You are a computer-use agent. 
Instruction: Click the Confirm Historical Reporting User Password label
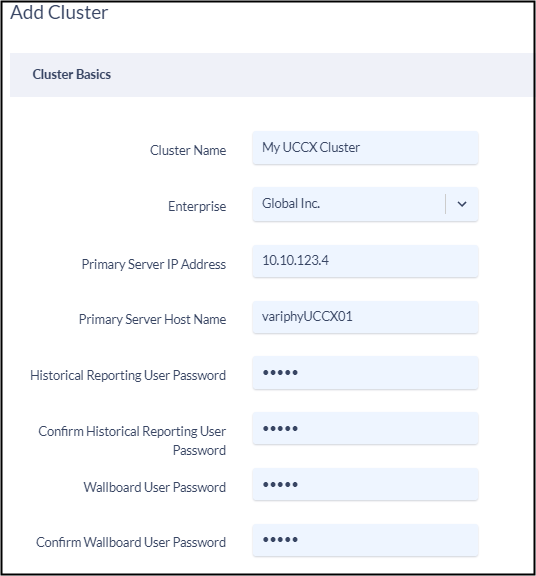132,440
